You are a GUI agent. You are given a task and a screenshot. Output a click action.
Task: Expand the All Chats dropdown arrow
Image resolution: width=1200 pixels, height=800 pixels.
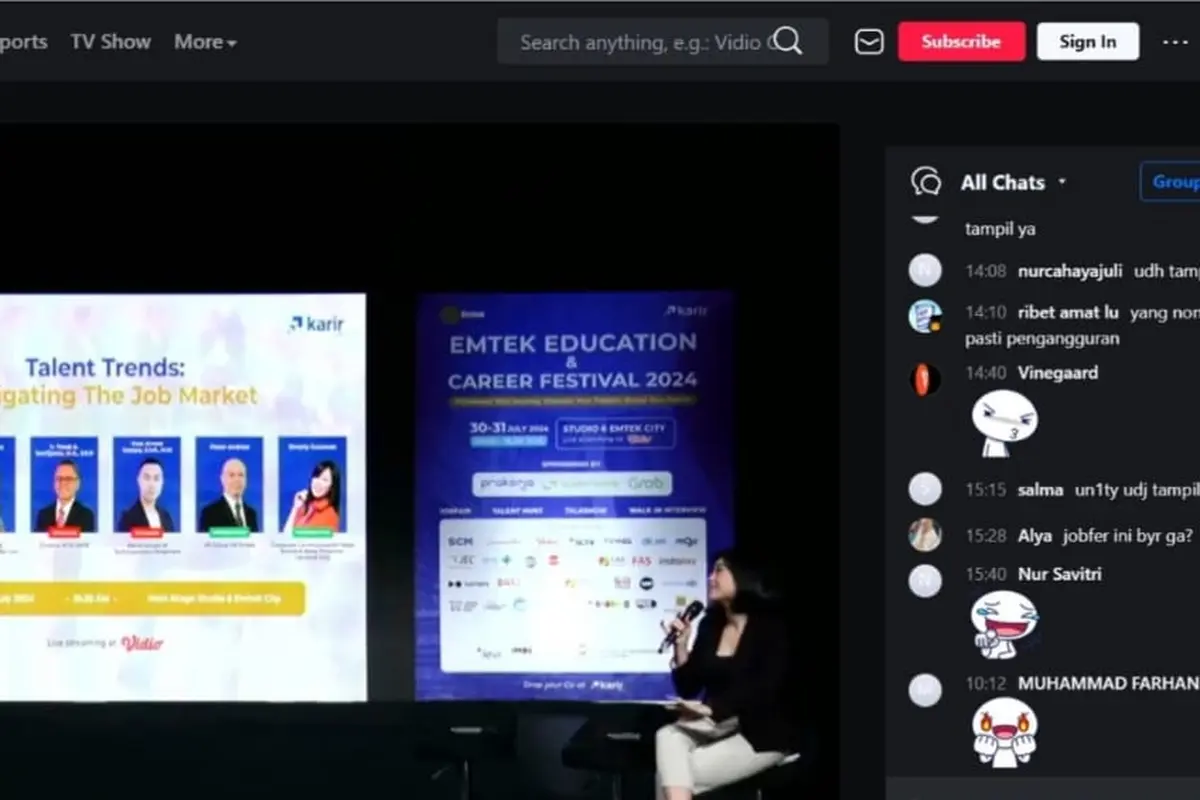coord(1062,183)
